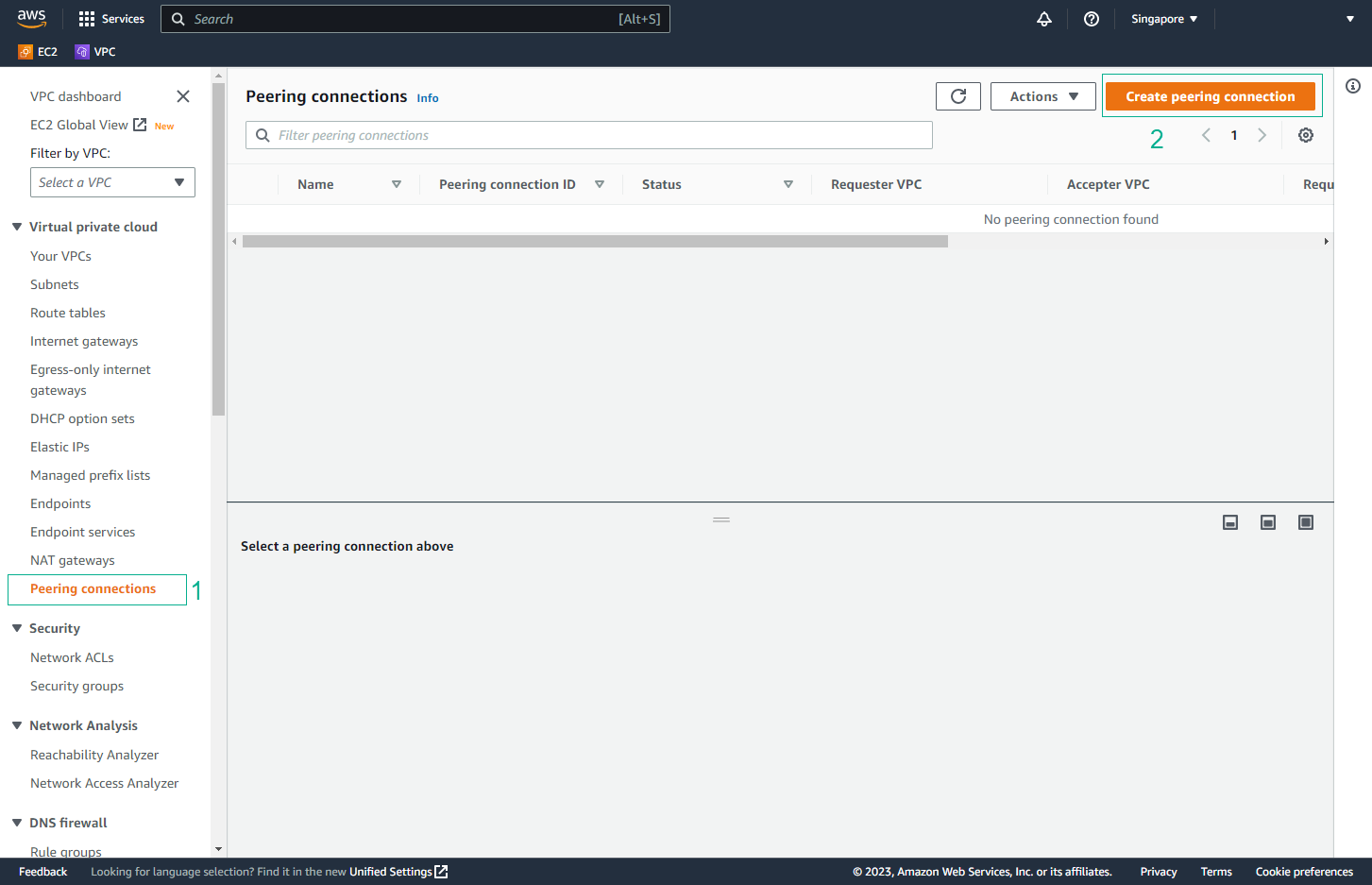Go to Network Access Analyzer
Image resolution: width=1372 pixels, height=885 pixels.
tap(104, 783)
